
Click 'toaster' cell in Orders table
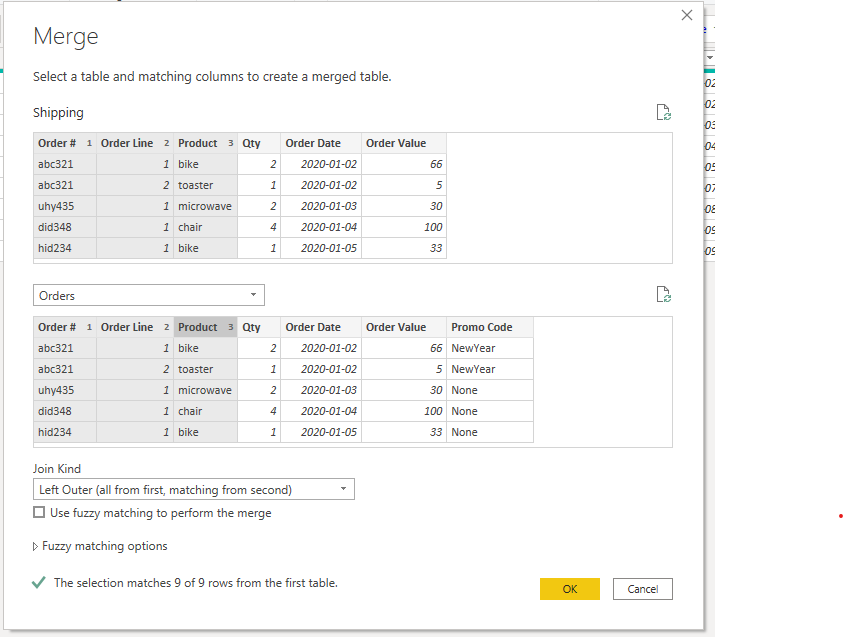pyautogui.click(x=205, y=369)
